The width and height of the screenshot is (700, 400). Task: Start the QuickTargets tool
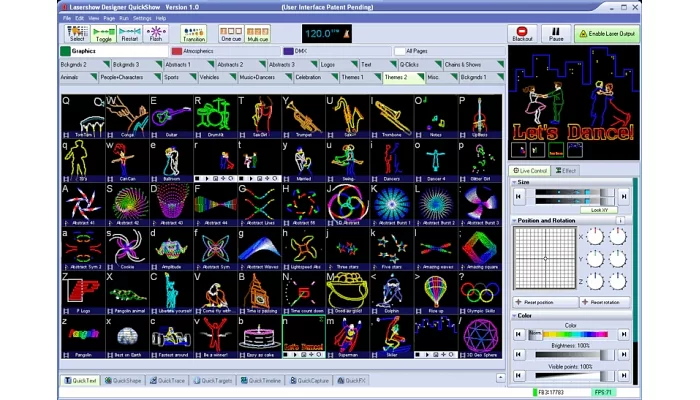212,380
